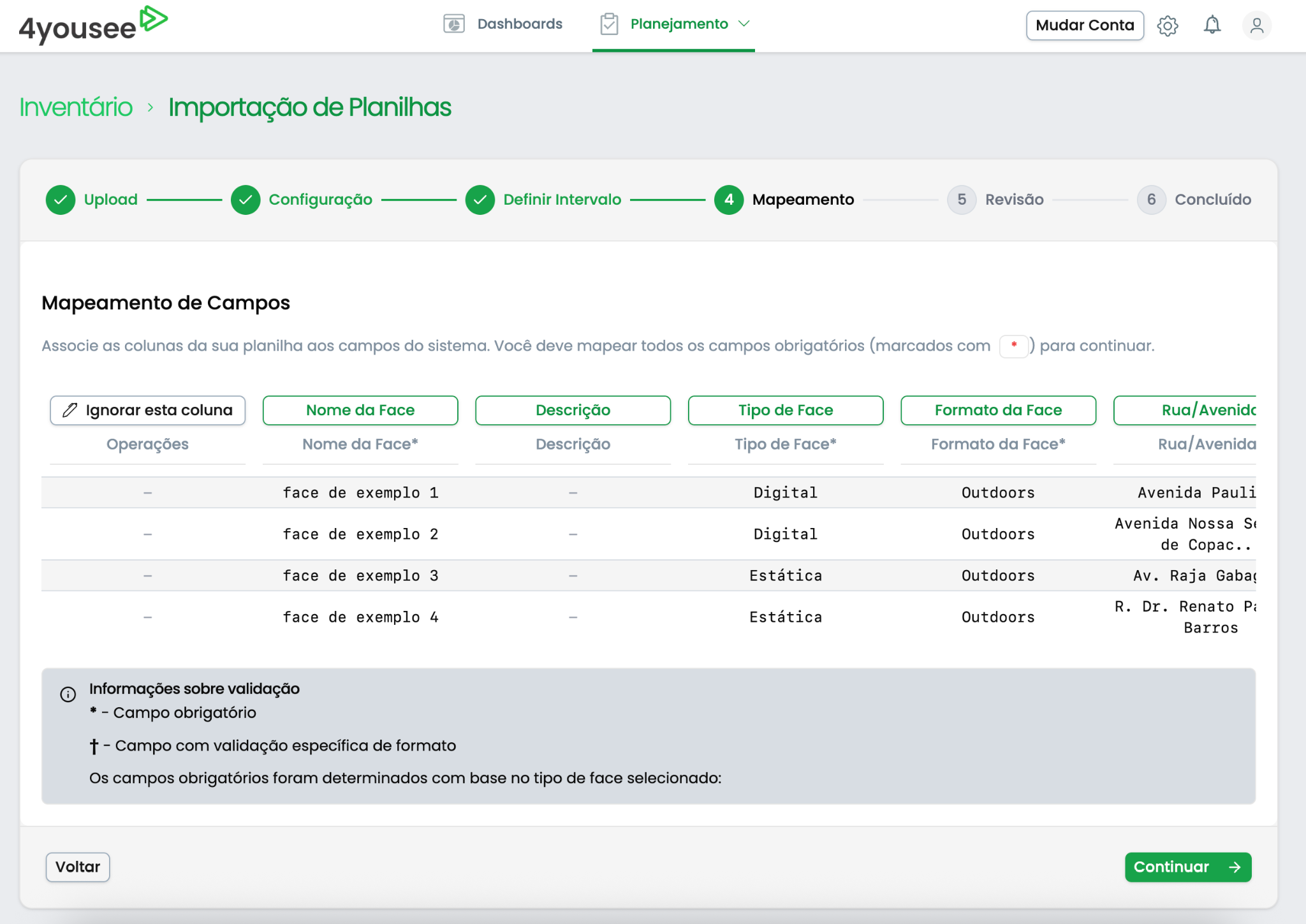Expand the Planejamento menu chevron
Viewport: 1306px width, 924px height.
pyautogui.click(x=744, y=24)
